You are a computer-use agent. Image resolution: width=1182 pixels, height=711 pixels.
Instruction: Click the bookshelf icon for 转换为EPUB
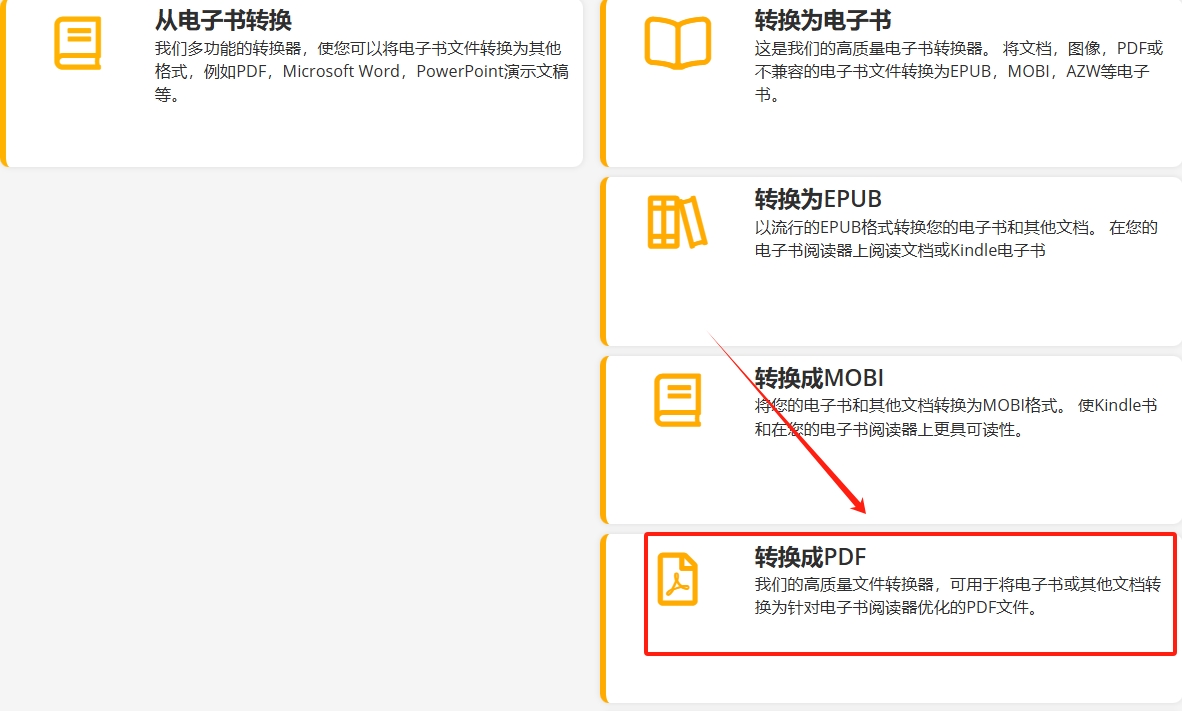[x=677, y=222]
